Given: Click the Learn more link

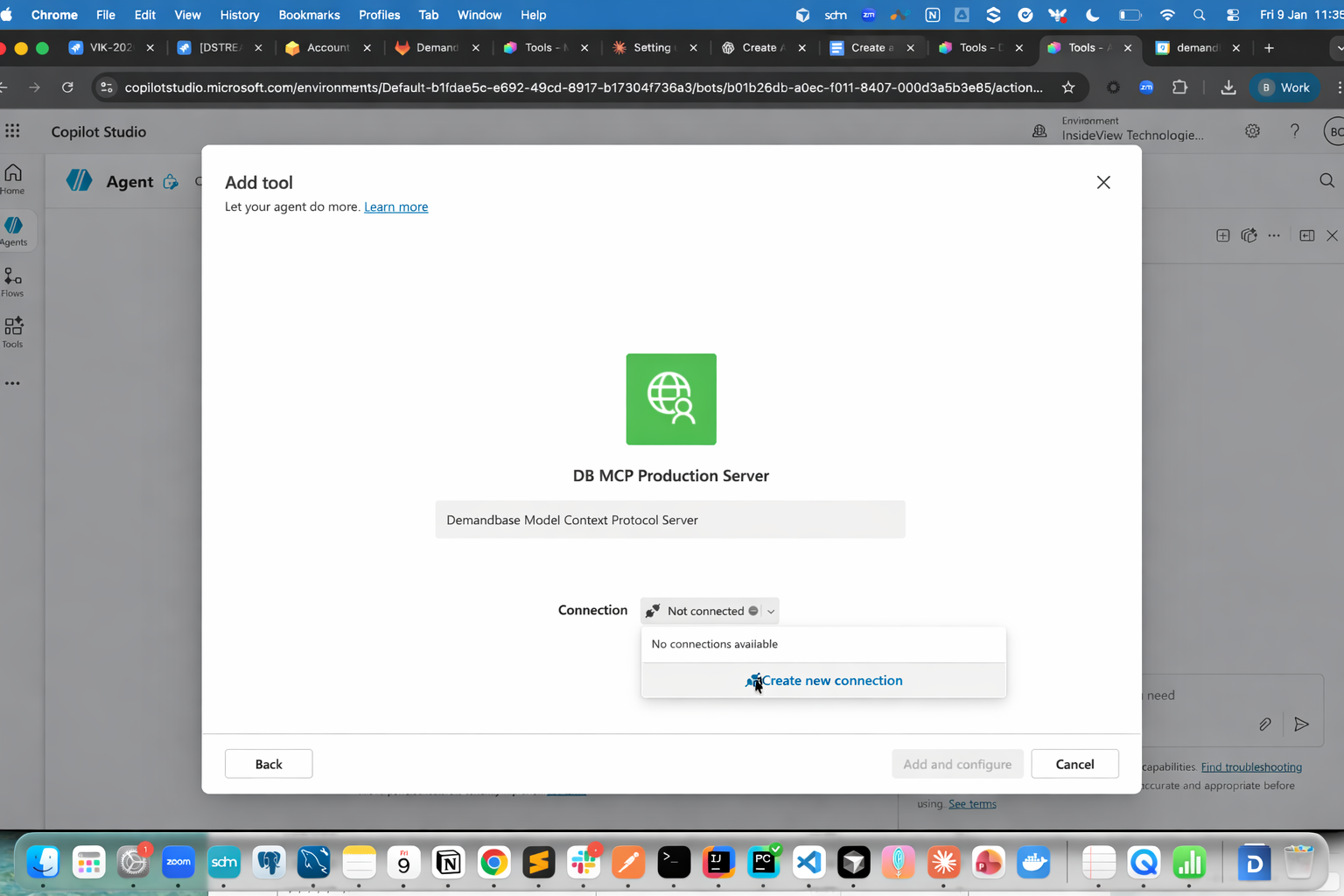Looking at the screenshot, I should 395,206.
